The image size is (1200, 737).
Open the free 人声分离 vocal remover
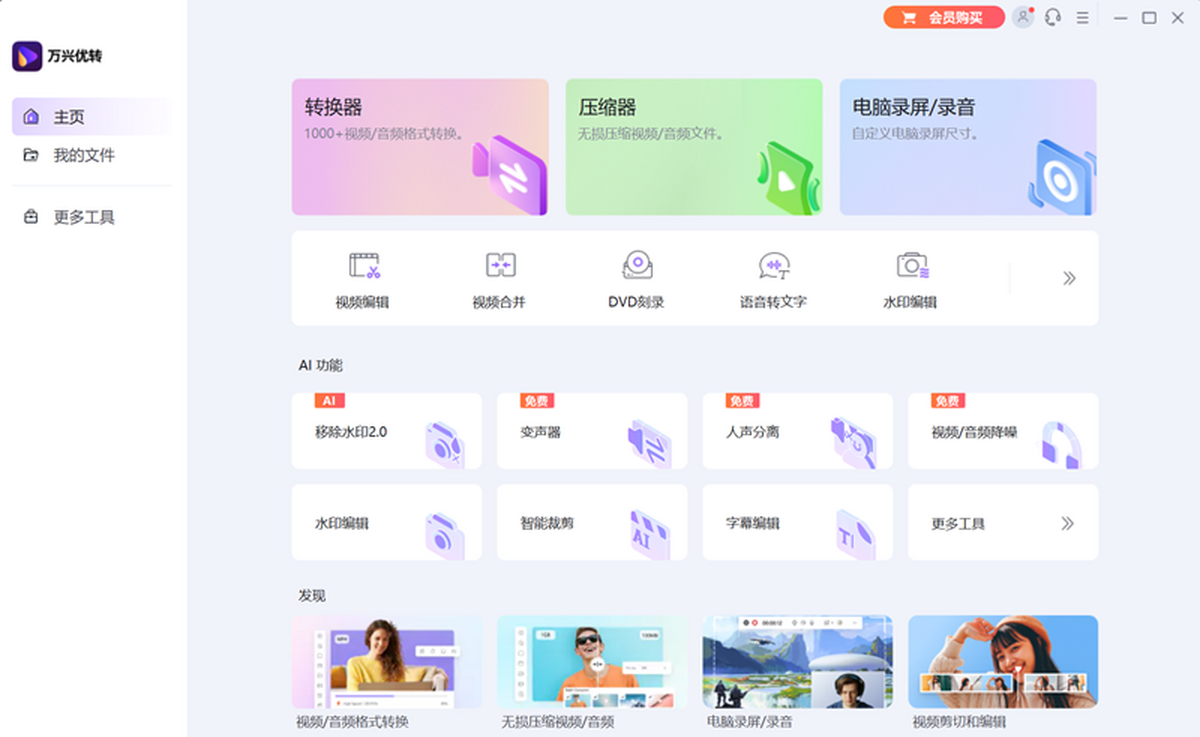tap(797, 432)
